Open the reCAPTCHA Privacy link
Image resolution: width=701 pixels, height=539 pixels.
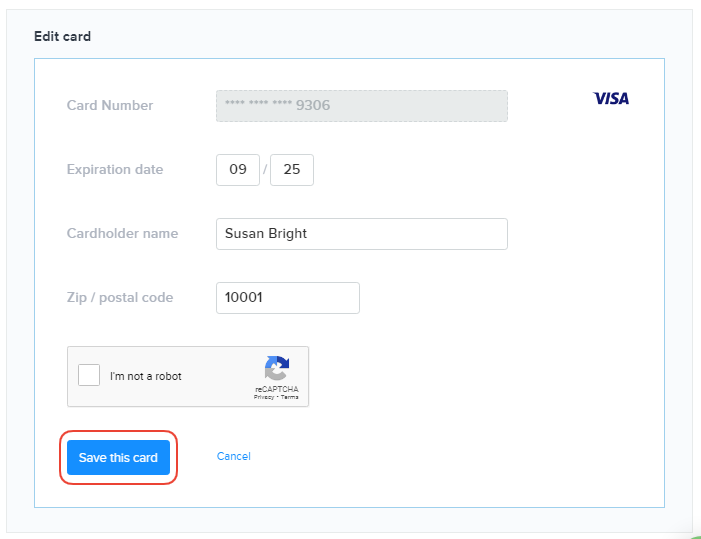263,397
